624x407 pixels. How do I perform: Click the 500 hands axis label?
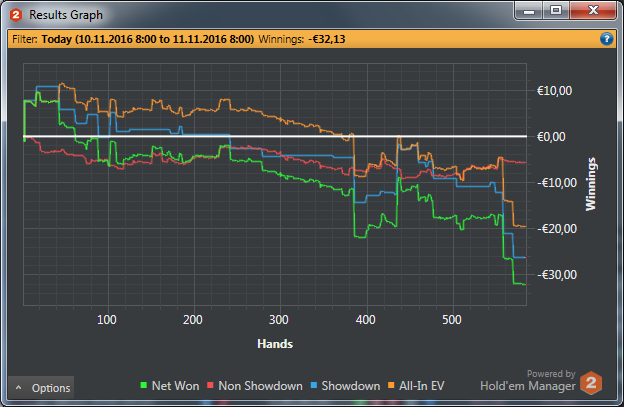[452, 320]
